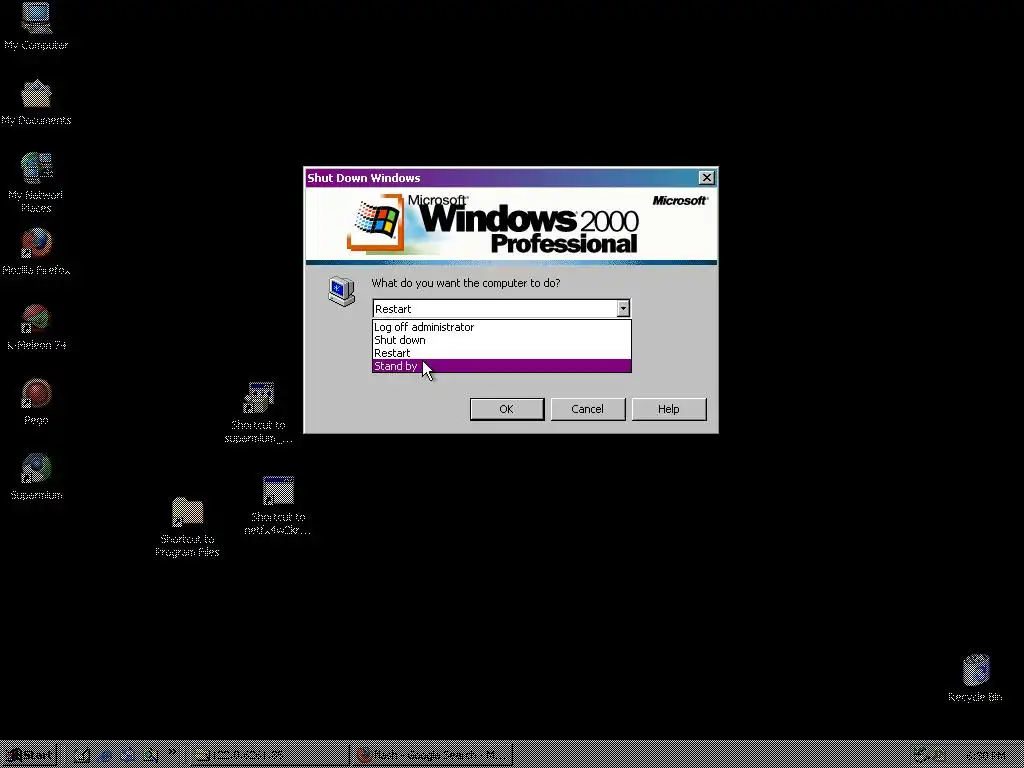1024x768 pixels.
Task: Expand quick launch overflow chevron
Action: (172, 752)
